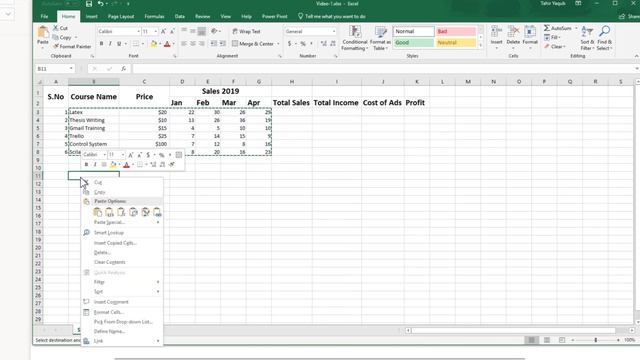Click the Cut scissors icon in ribbon
Screen dimensions: 640x360
pos(56,28)
